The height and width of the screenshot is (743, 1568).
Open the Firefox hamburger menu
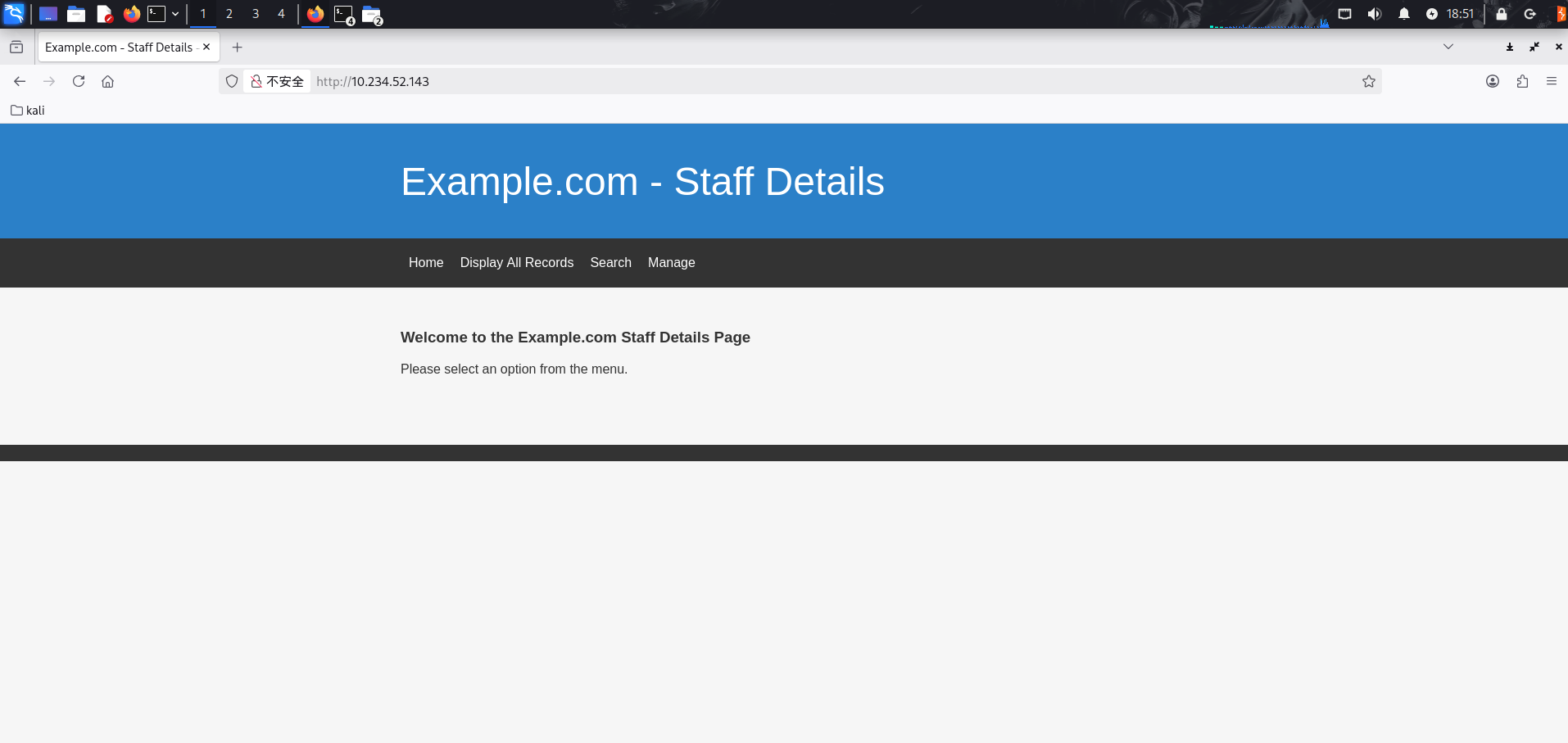1551,81
